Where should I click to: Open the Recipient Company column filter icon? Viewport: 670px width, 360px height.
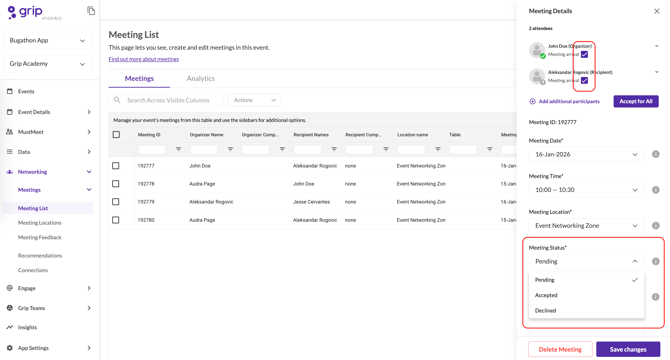[x=386, y=149]
